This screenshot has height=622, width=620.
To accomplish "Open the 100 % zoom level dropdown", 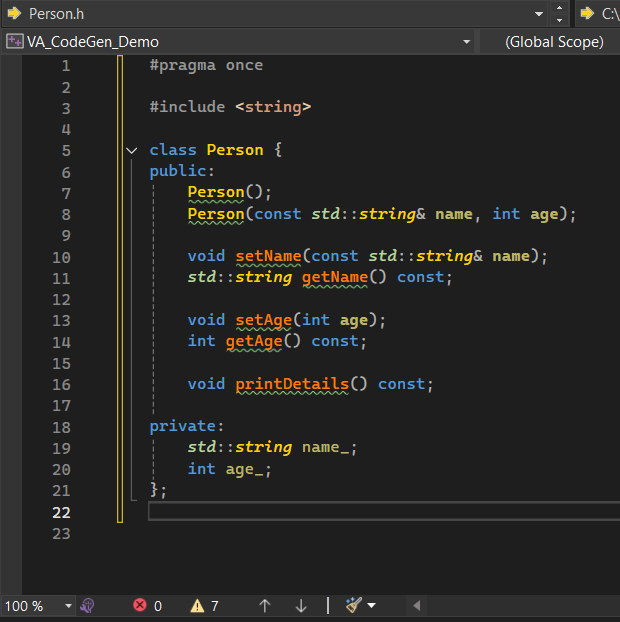I will point(68,606).
